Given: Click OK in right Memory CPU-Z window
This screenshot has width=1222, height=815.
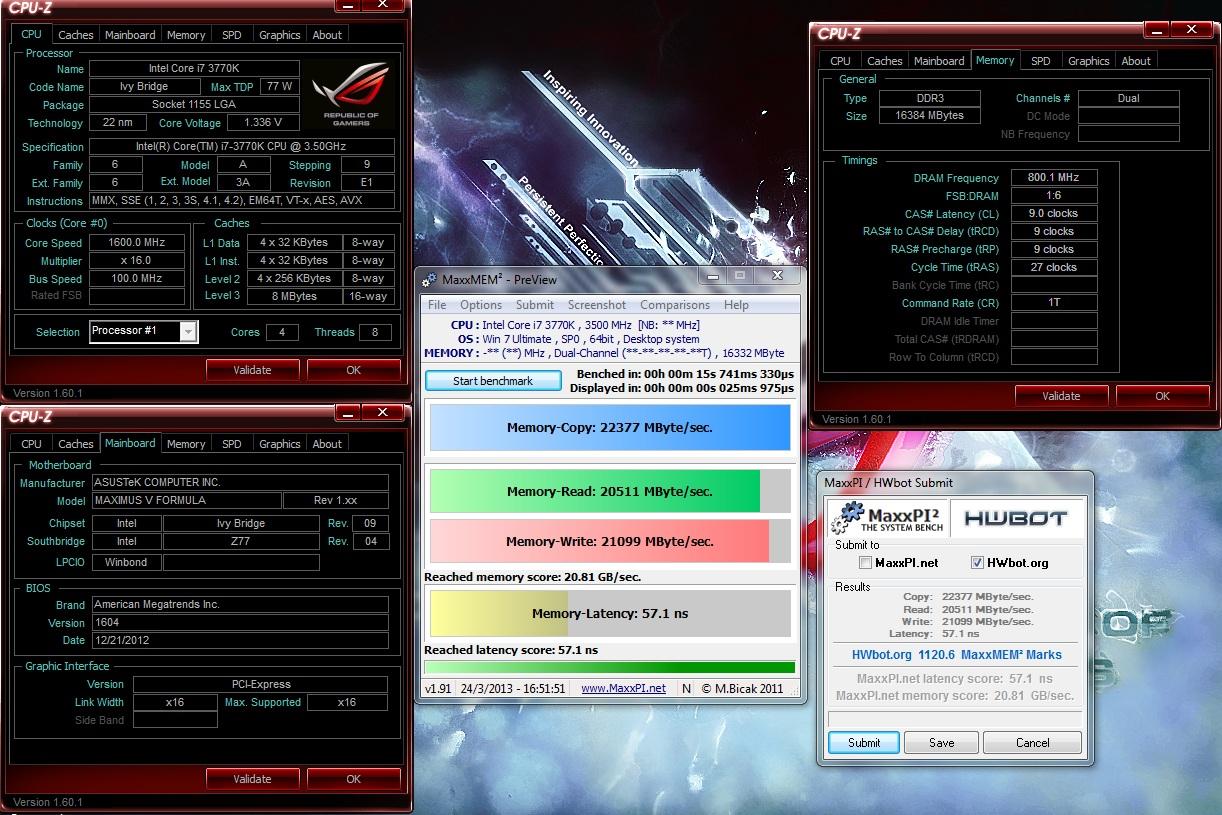Looking at the screenshot, I should [1162, 396].
